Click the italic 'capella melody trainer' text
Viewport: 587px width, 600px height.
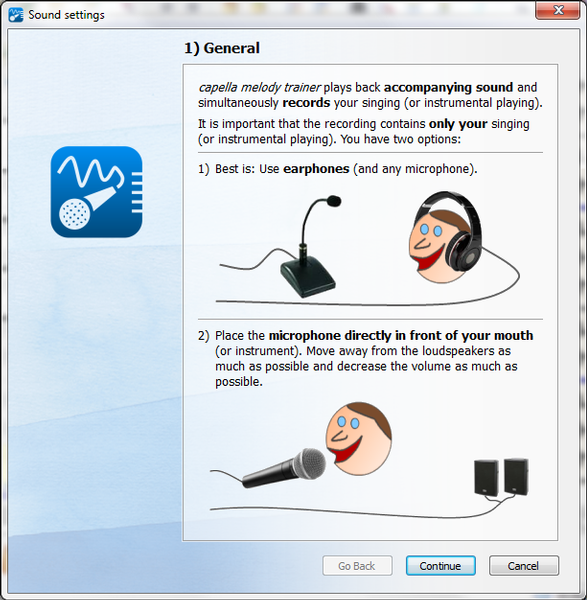pos(259,88)
